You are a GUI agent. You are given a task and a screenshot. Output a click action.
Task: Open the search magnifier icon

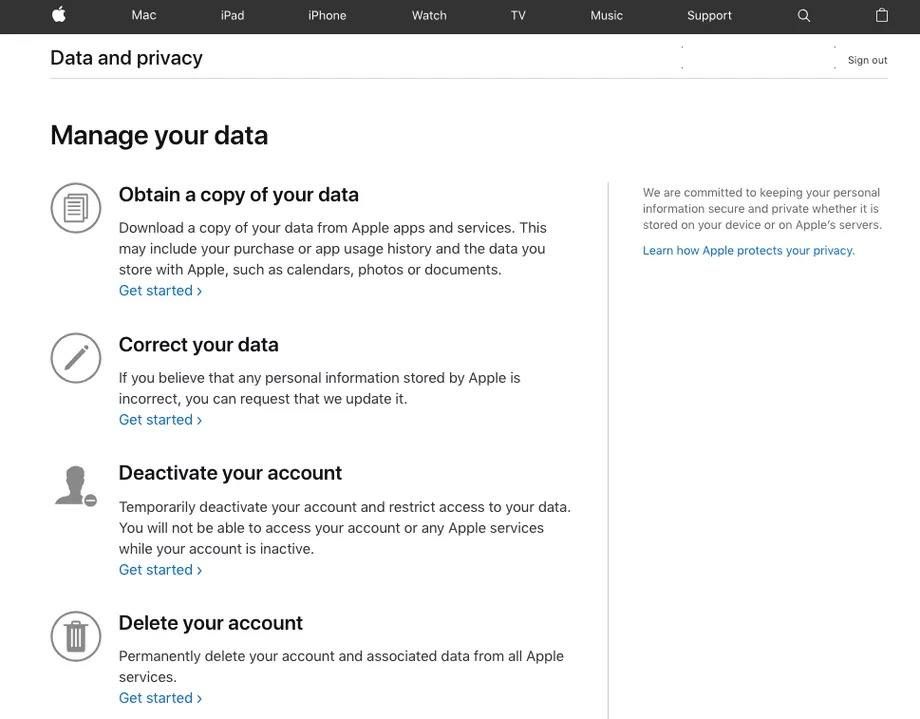pyautogui.click(x=804, y=15)
